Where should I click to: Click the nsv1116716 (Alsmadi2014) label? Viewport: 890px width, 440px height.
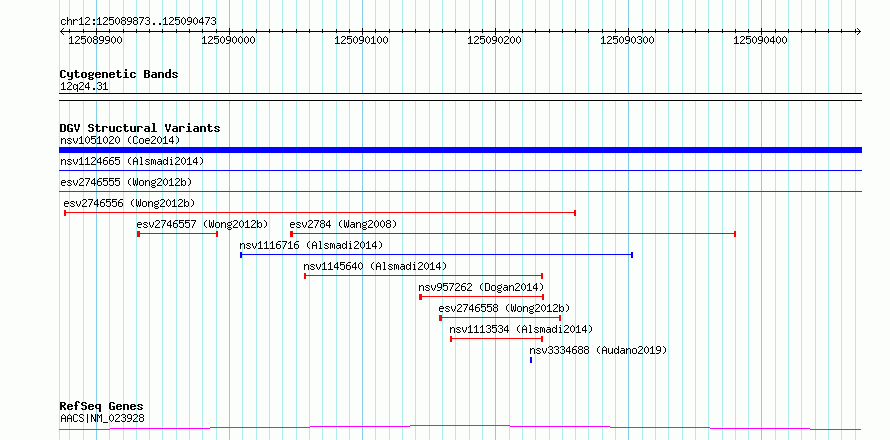click(x=311, y=245)
